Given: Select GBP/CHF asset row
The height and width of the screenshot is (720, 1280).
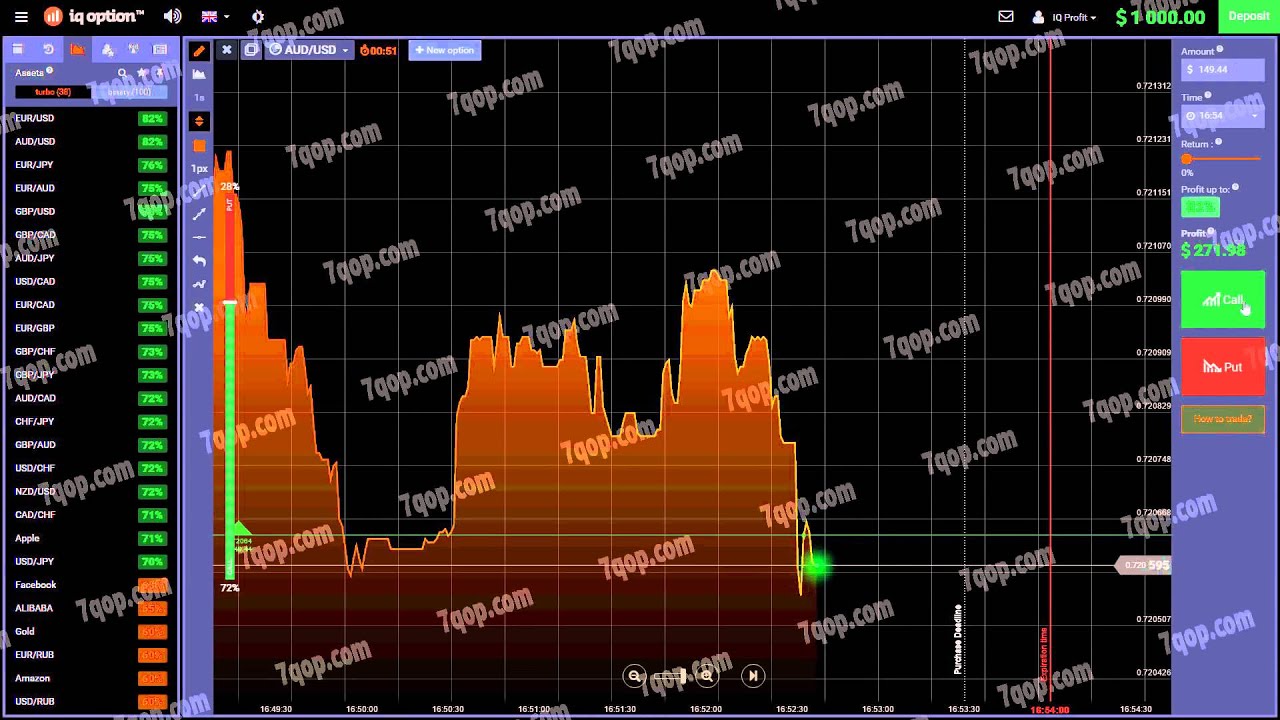Looking at the screenshot, I should coord(90,352).
